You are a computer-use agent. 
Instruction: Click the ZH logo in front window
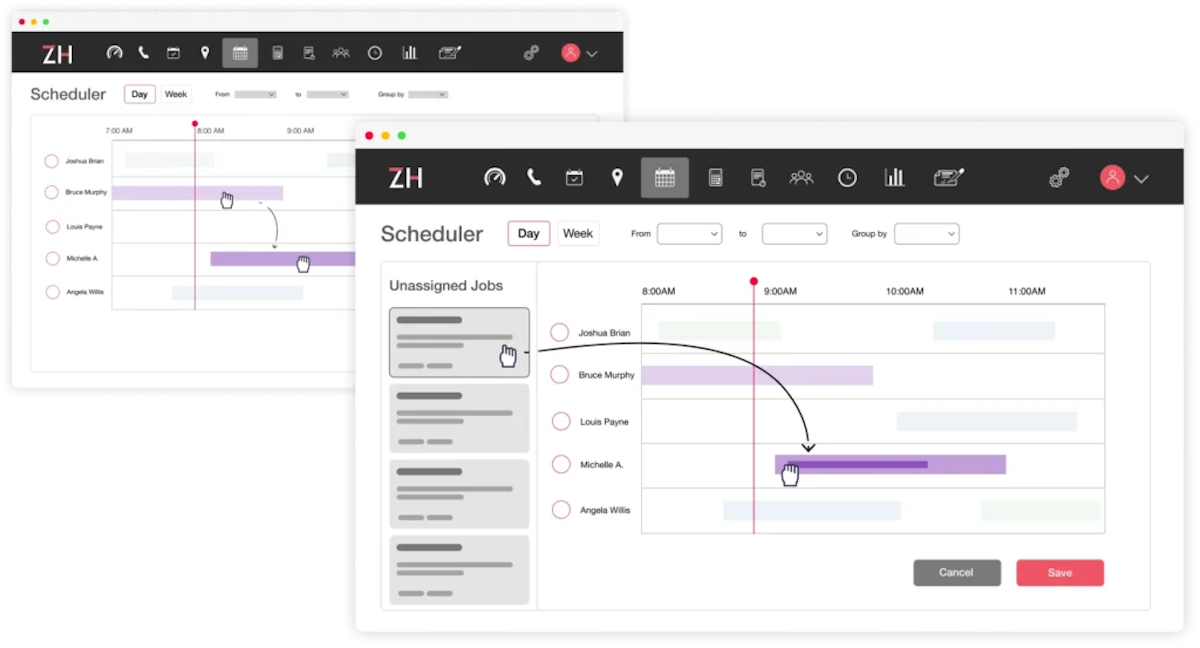click(405, 178)
